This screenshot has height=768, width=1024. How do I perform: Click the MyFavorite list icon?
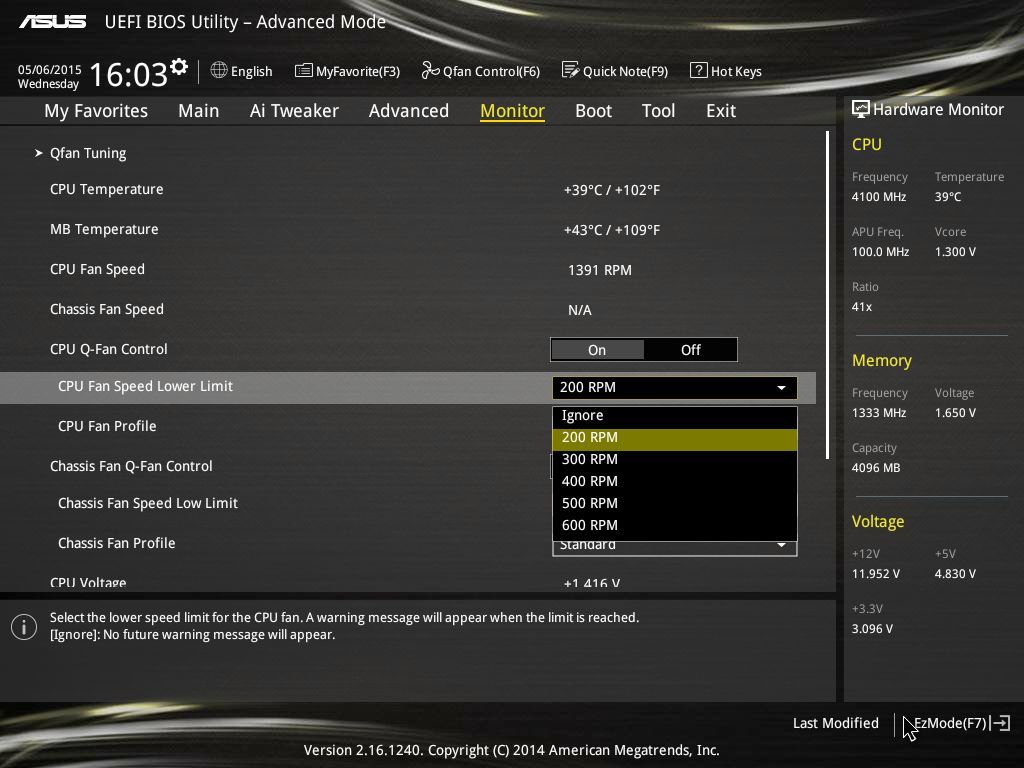303,70
